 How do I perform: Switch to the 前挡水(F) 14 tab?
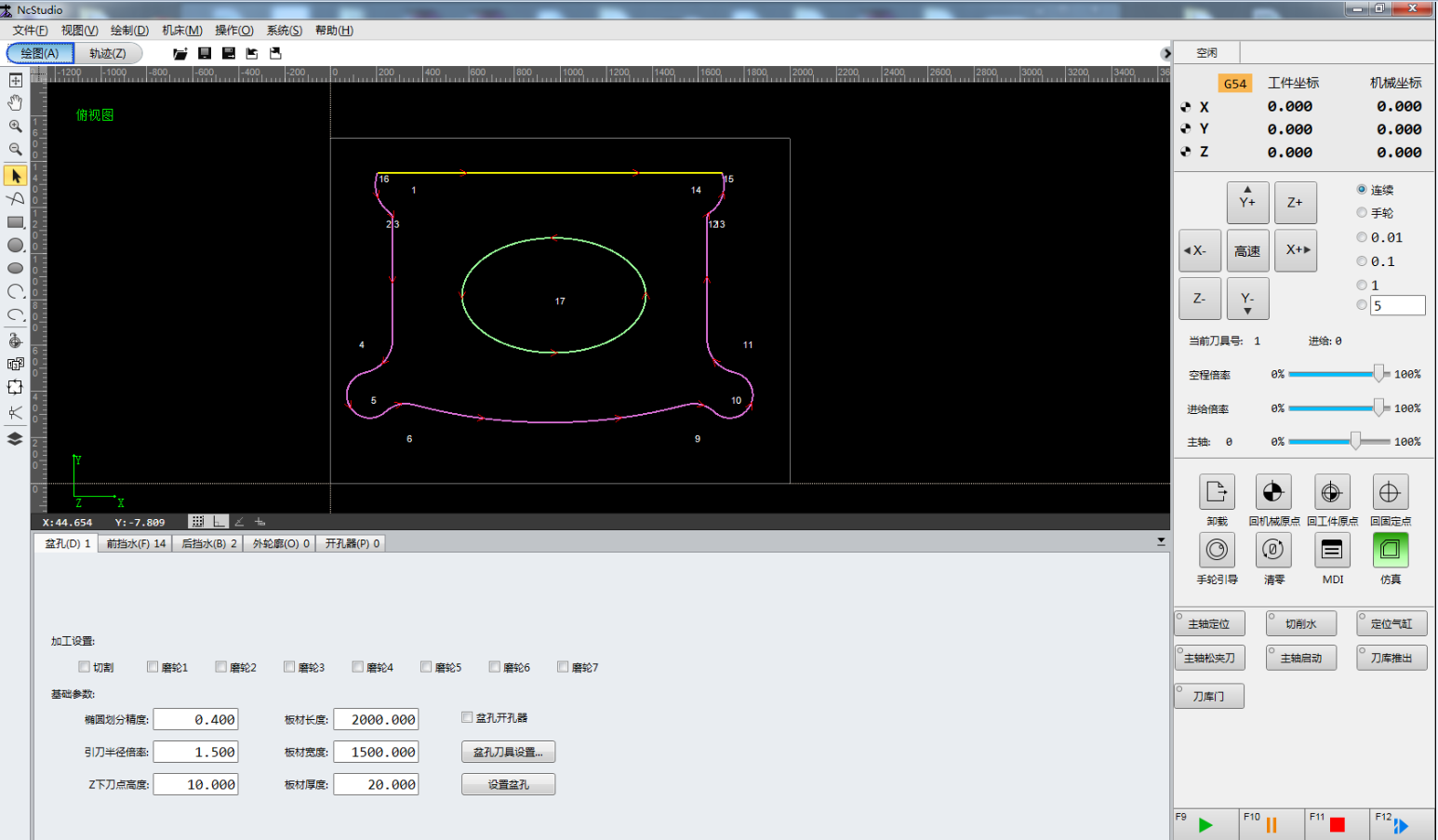click(x=136, y=543)
